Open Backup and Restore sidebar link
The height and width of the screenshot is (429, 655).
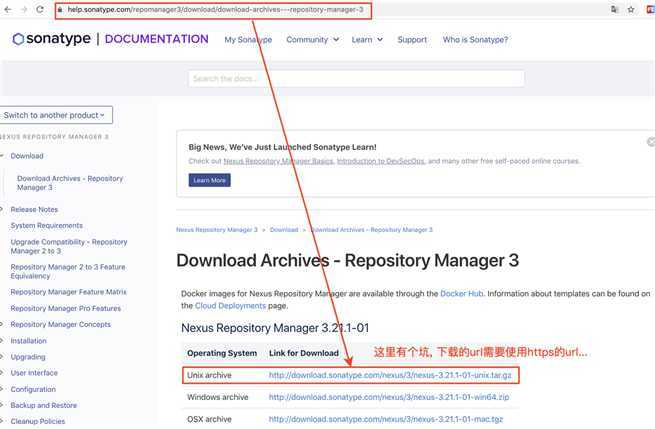[43, 405]
